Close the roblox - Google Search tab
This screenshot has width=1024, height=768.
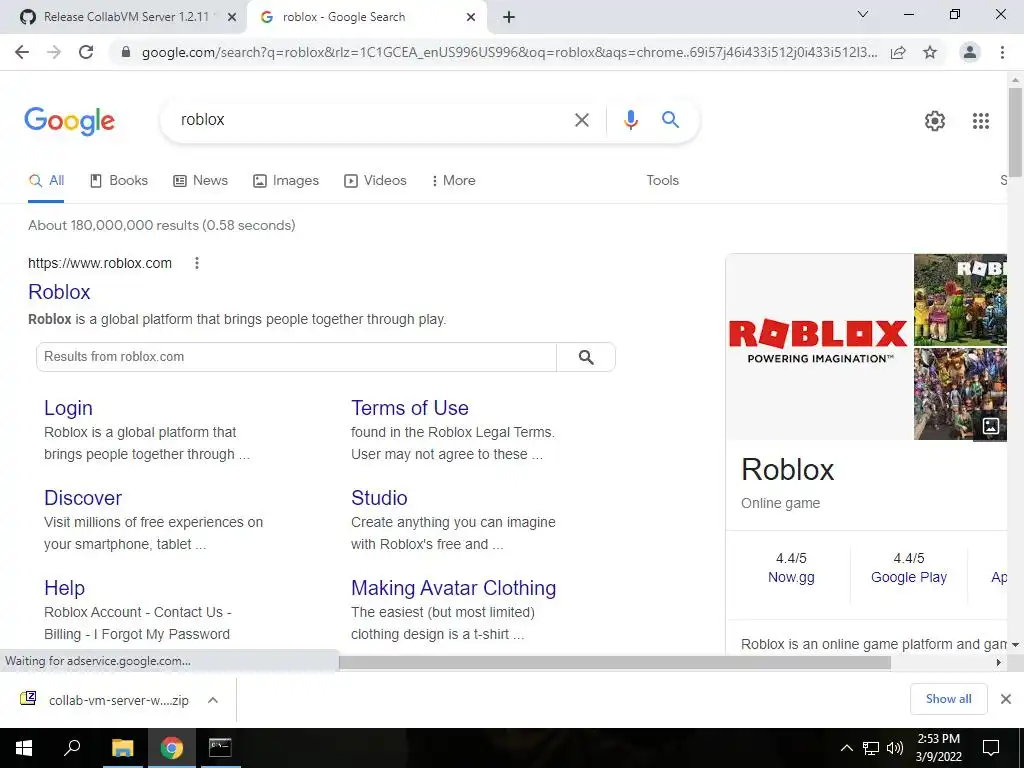pos(471,17)
